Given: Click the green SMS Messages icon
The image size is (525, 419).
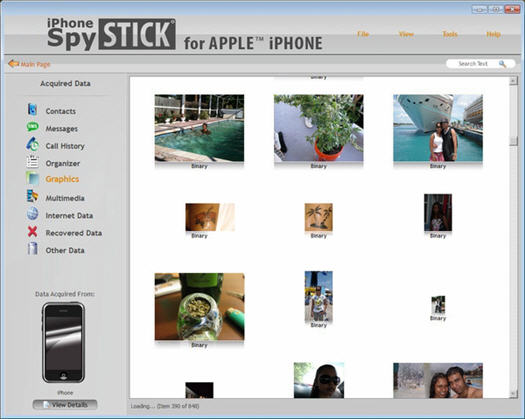Looking at the screenshot, I should coord(32,127).
